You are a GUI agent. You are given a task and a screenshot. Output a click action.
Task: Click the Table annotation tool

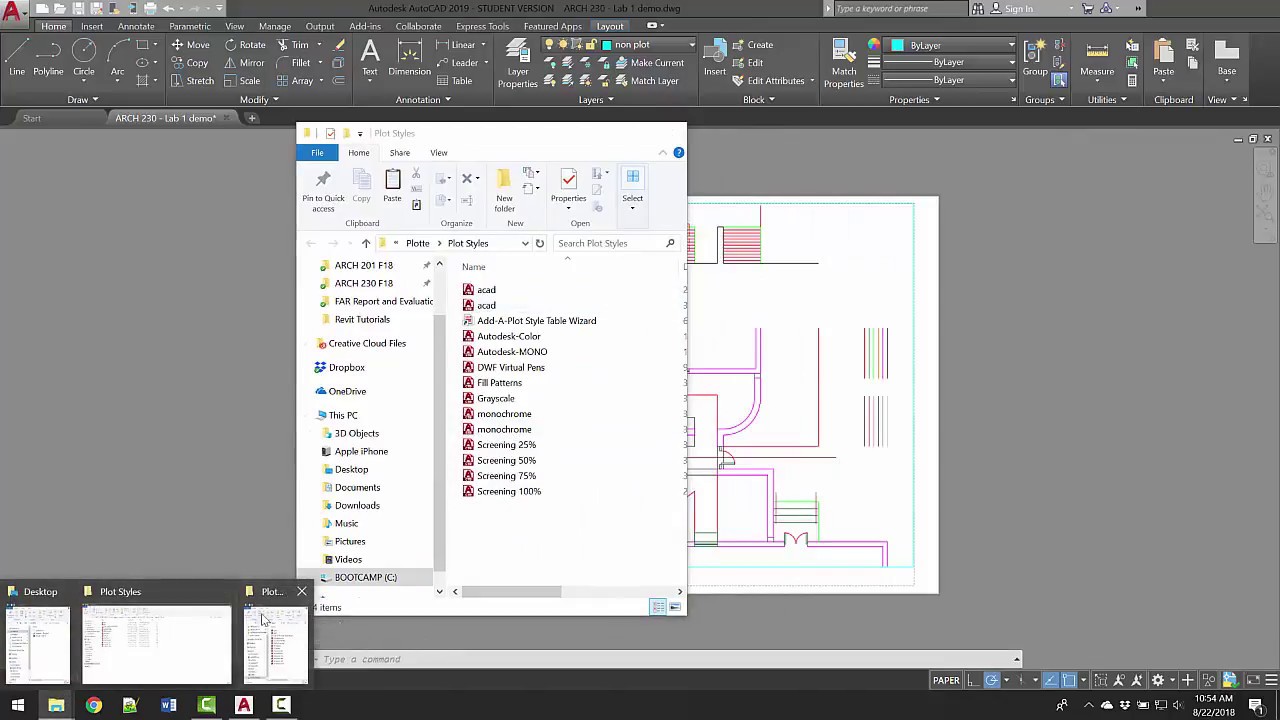[x=454, y=81]
